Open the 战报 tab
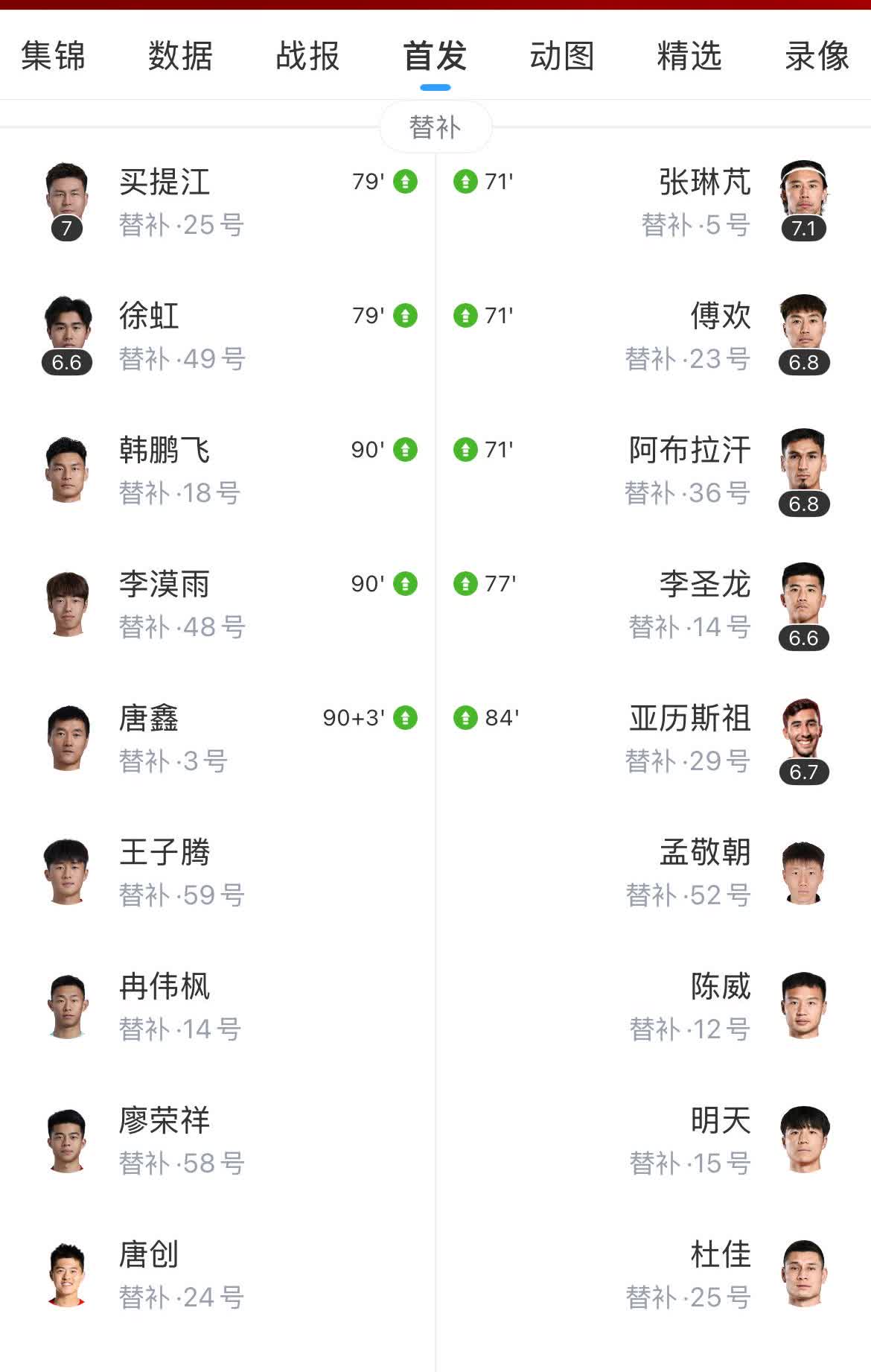 (x=307, y=57)
